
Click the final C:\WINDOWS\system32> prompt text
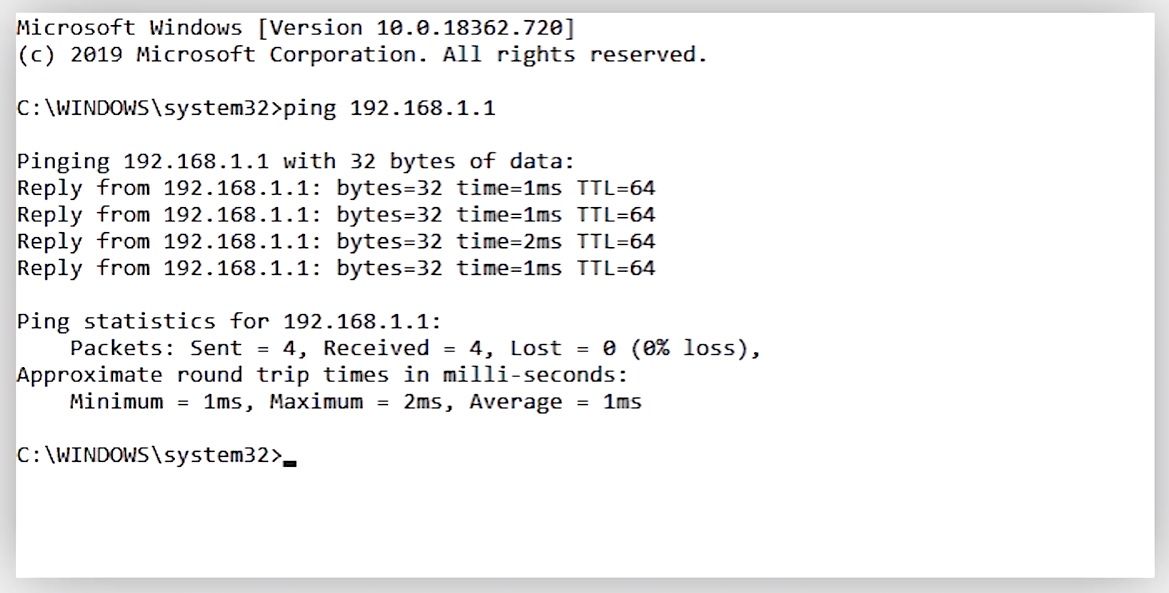point(150,454)
